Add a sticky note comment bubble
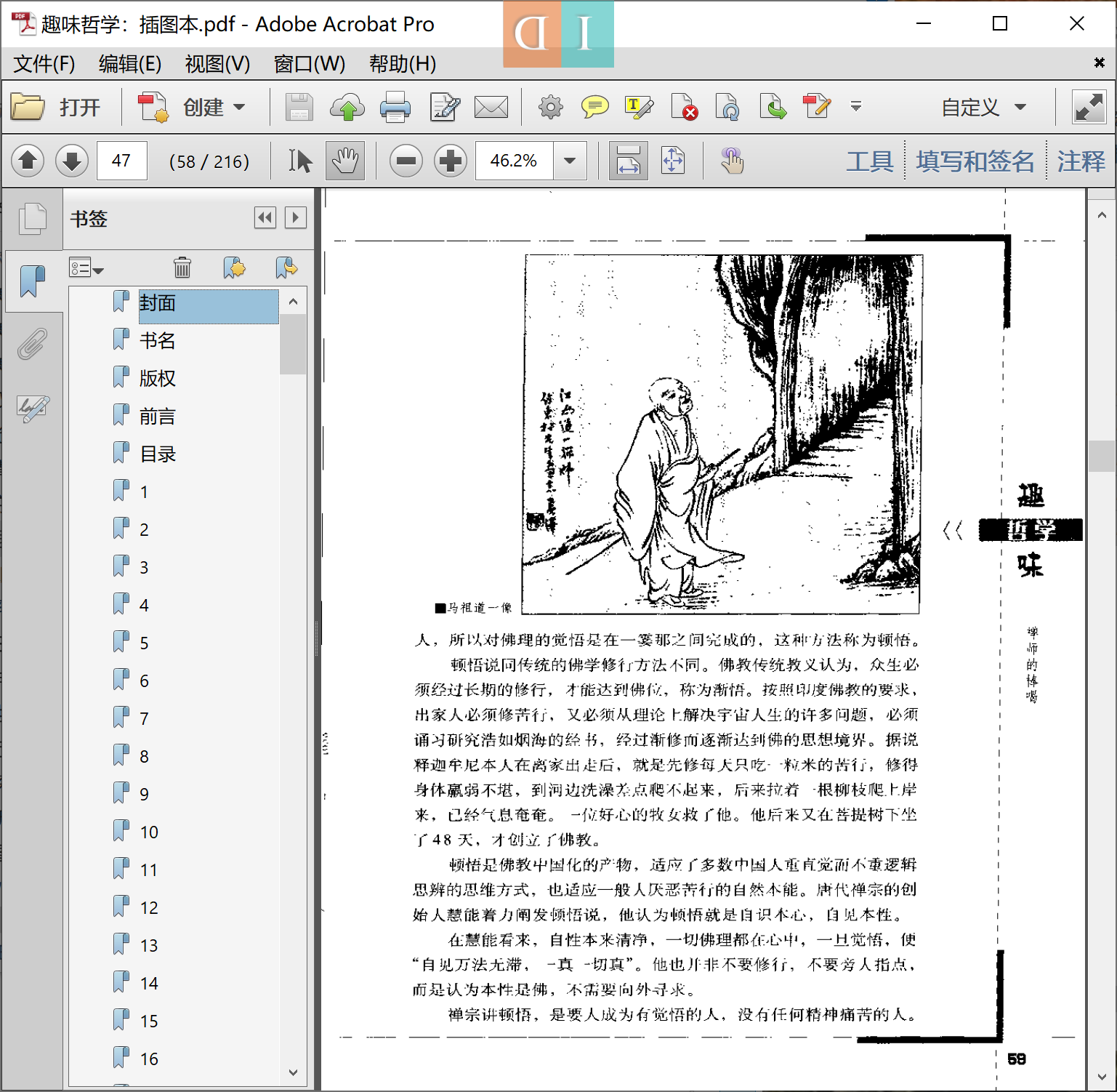The image size is (1117, 1092). (594, 108)
